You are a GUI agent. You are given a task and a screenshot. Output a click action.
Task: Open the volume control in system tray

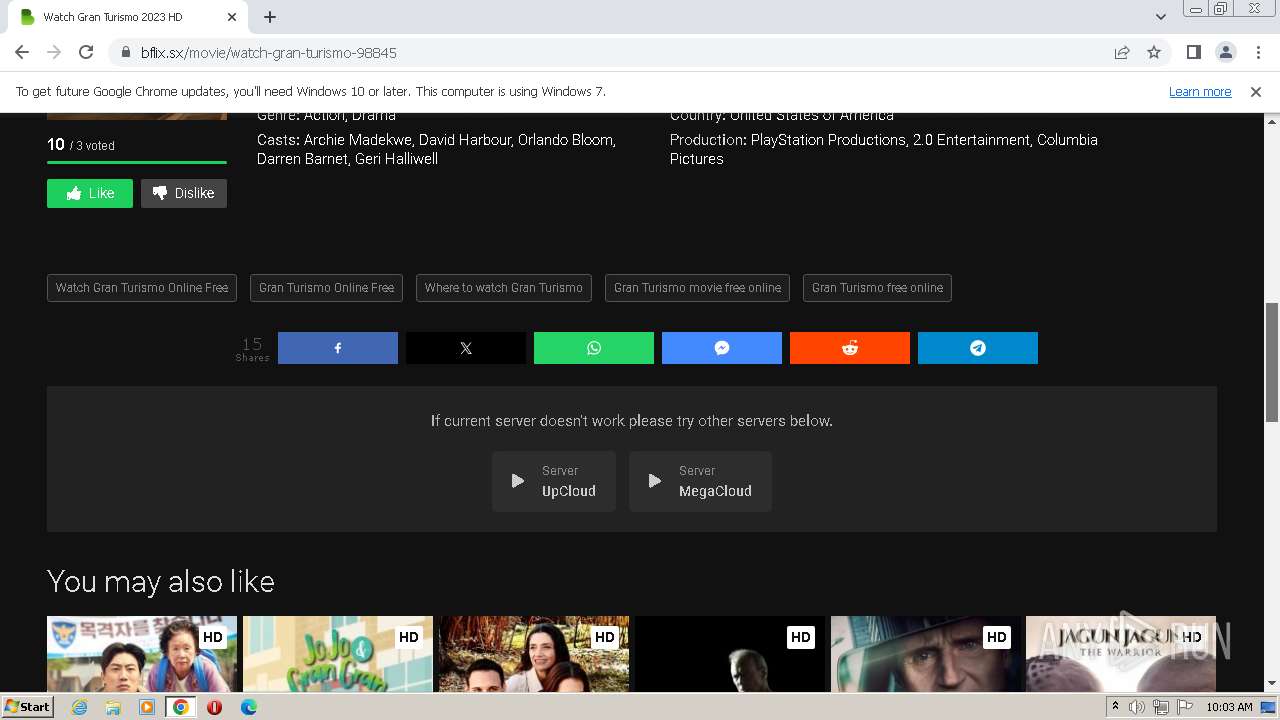pos(1136,707)
